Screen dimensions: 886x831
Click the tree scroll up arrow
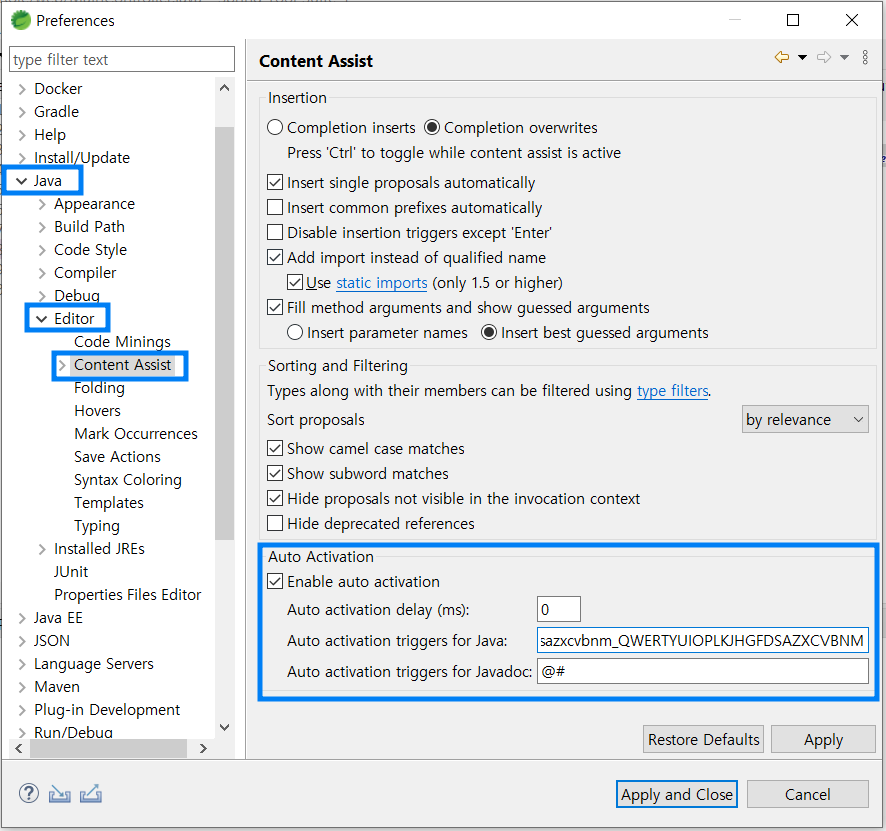pos(224,88)
